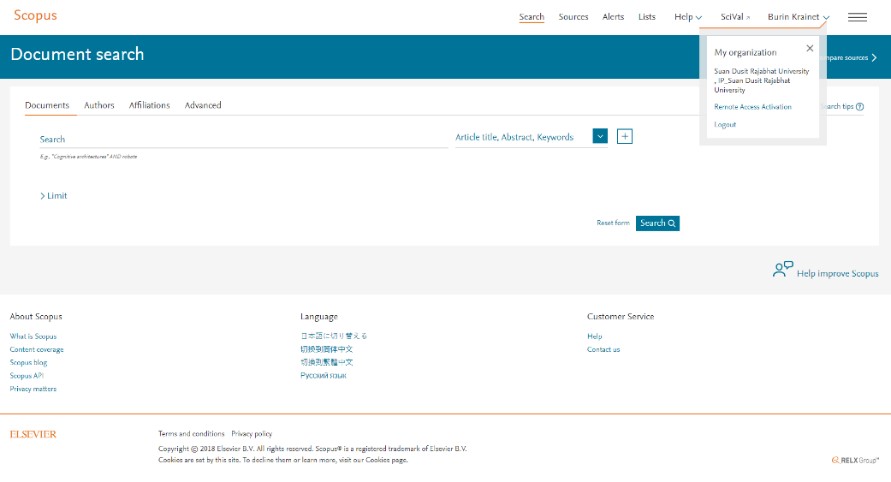The width and height of the screenshot is (891, 482).
Task: Open What is Scopus link
Action: [x=33, y=336]
